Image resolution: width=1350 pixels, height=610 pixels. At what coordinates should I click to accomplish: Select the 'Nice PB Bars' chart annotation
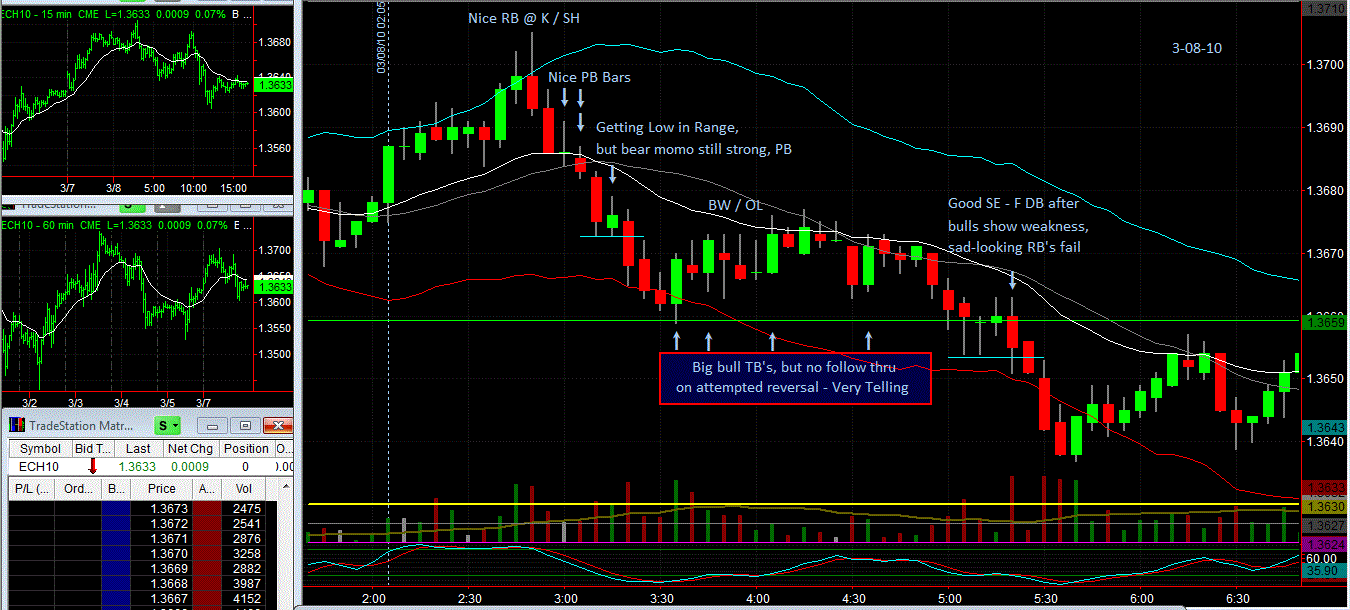click(590, 77)
